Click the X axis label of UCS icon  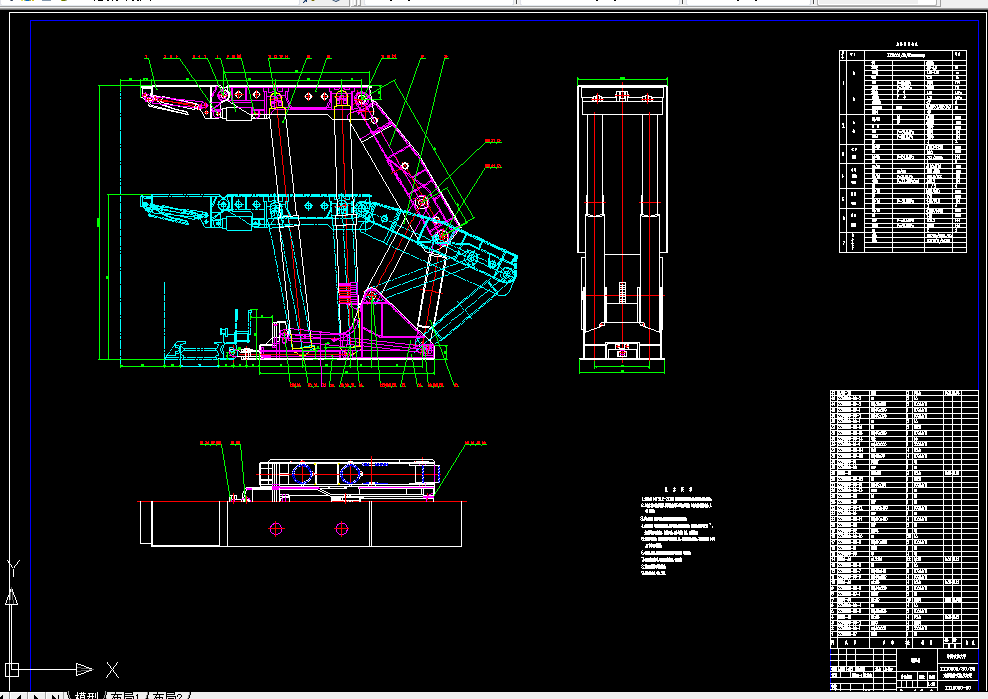pyautogui.click(x=112, y=669)
